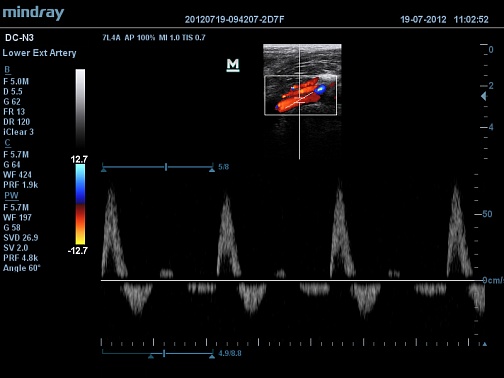Select the sample volume gate in color box
504x378 pixels.
tap(300, 100)
